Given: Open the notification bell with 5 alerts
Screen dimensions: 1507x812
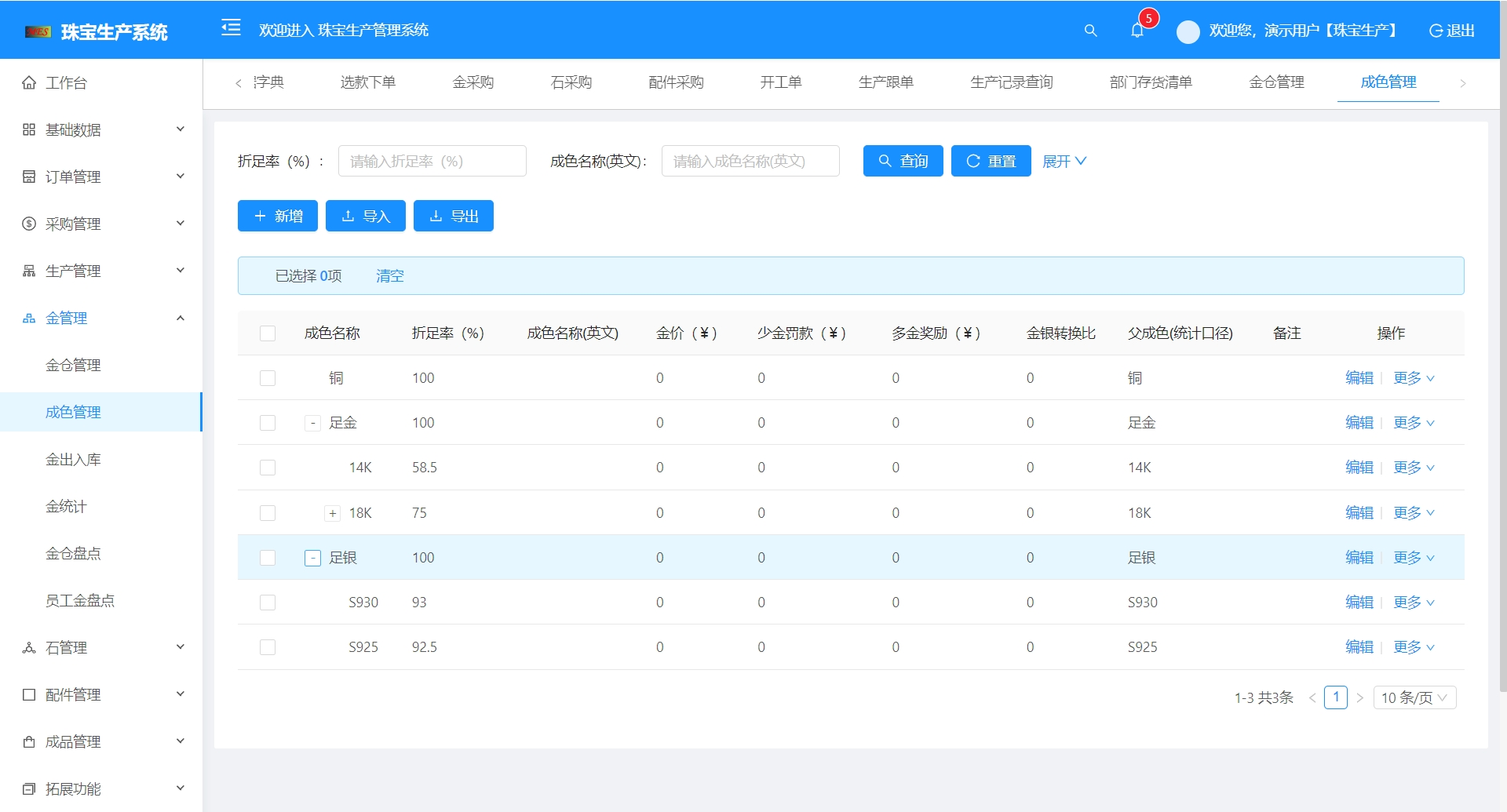Looking at the screenshot, I should tap(1137, 31).
